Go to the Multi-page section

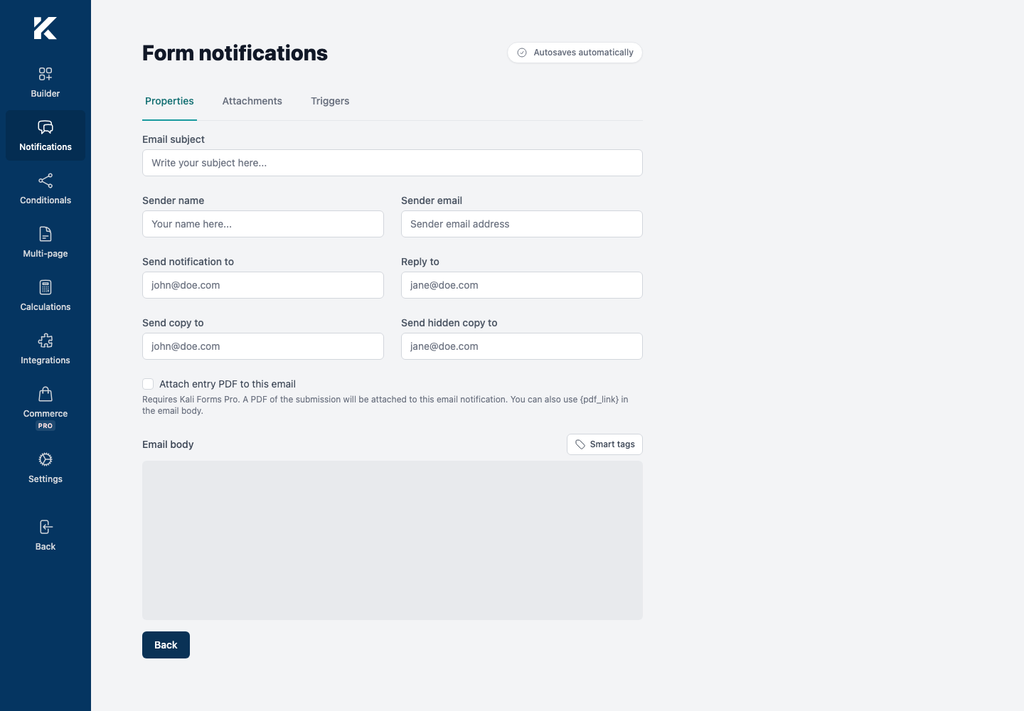[x=45, y=242]
